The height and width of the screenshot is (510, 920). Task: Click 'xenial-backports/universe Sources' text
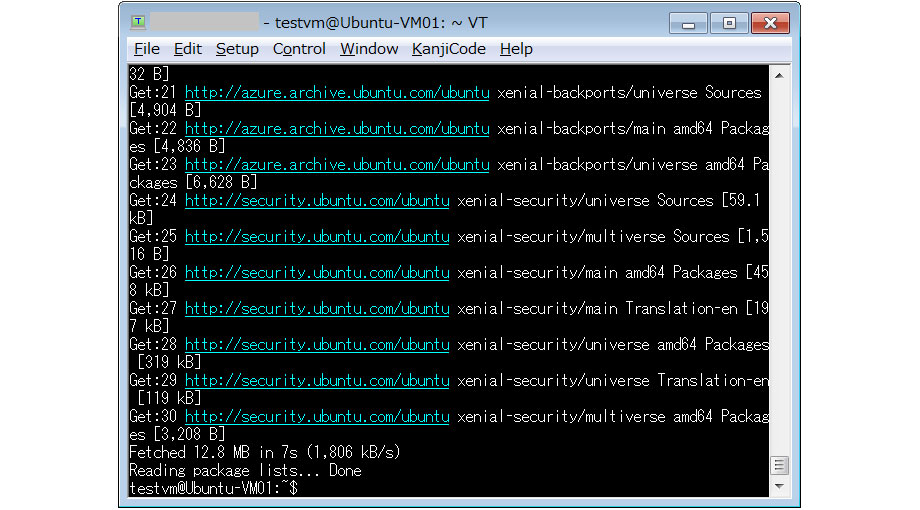629,93
